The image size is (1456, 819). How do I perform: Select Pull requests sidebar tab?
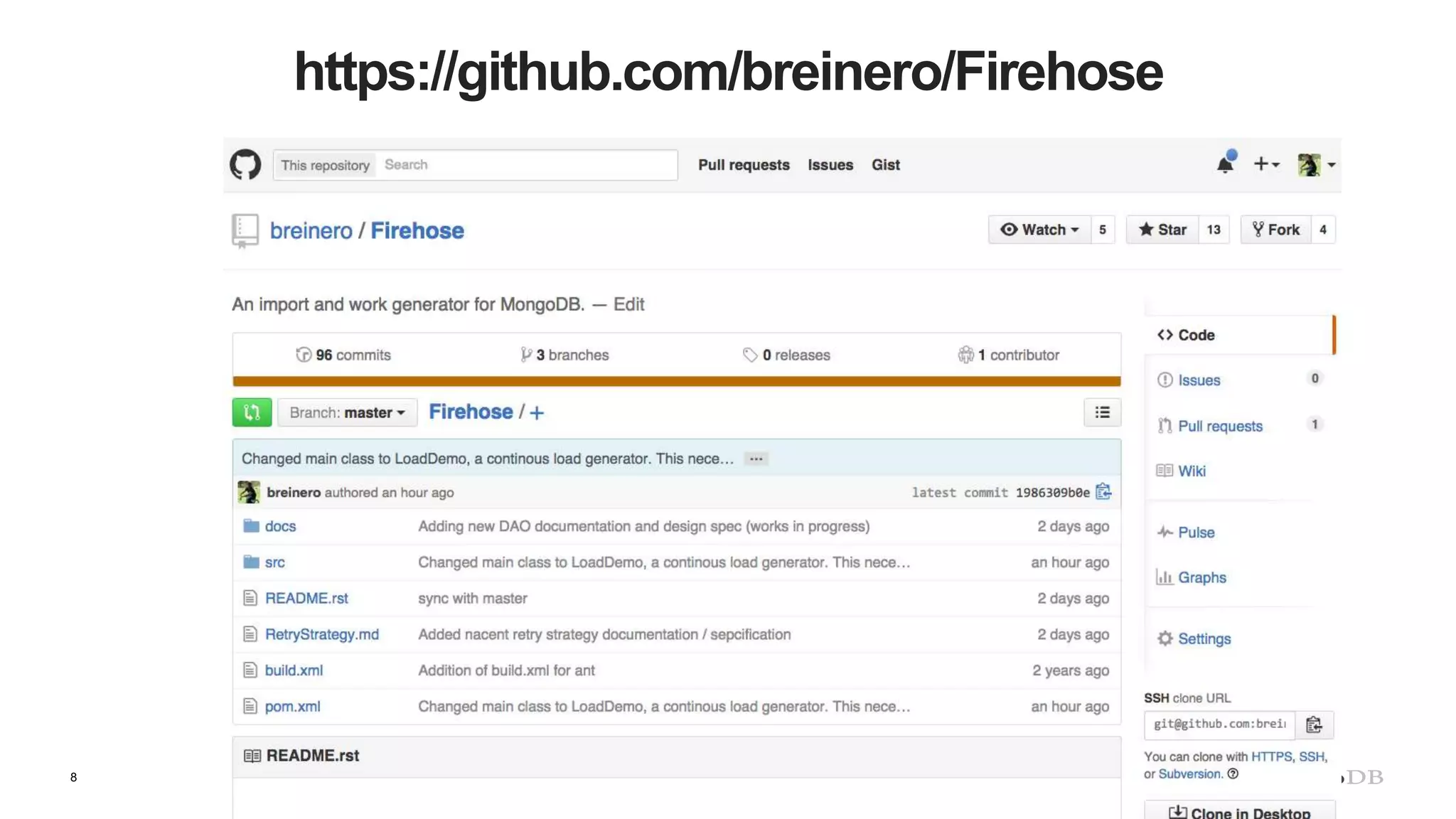pyautogui.click(x=1240, y=426)
